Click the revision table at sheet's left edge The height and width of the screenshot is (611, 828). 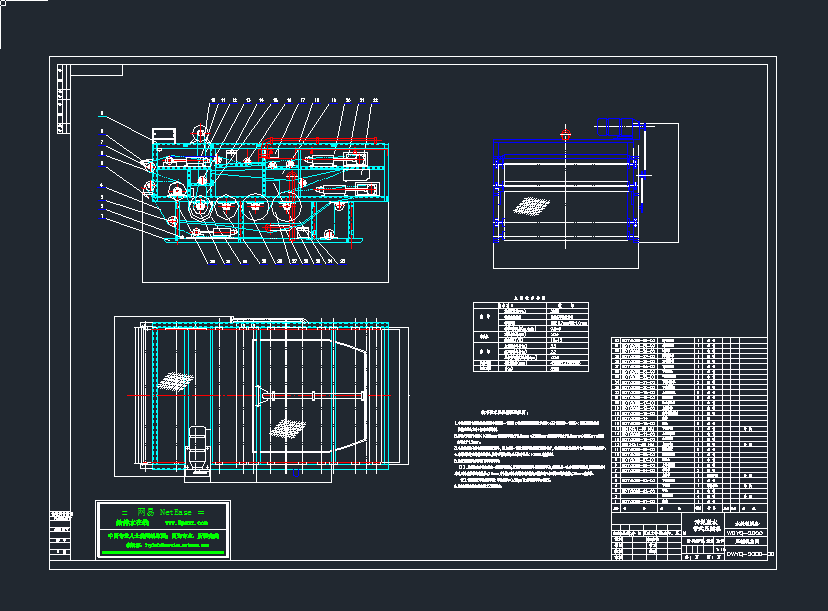click(x=61, y=532)
